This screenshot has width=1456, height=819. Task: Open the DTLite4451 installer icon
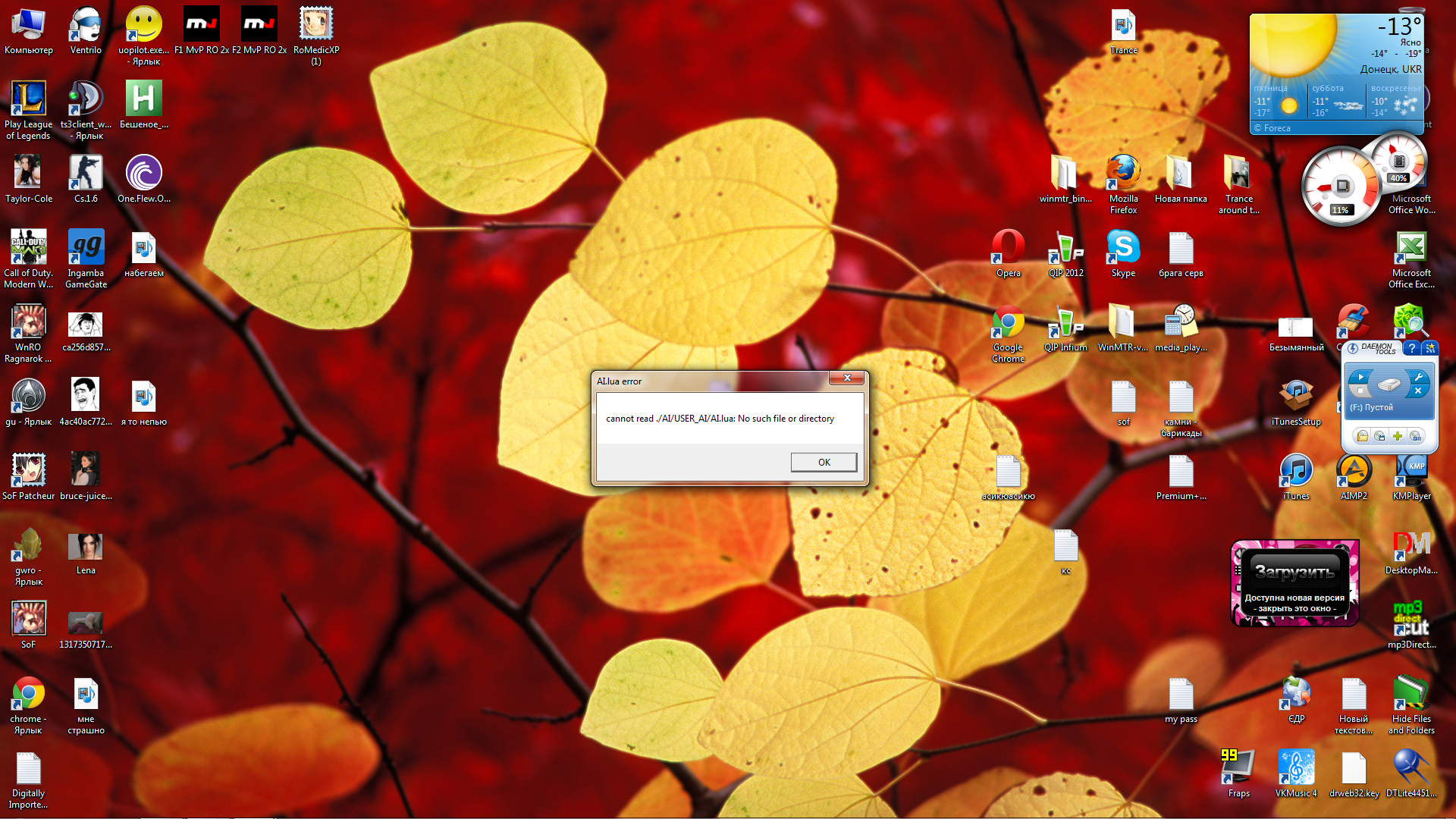point(1411,773)
